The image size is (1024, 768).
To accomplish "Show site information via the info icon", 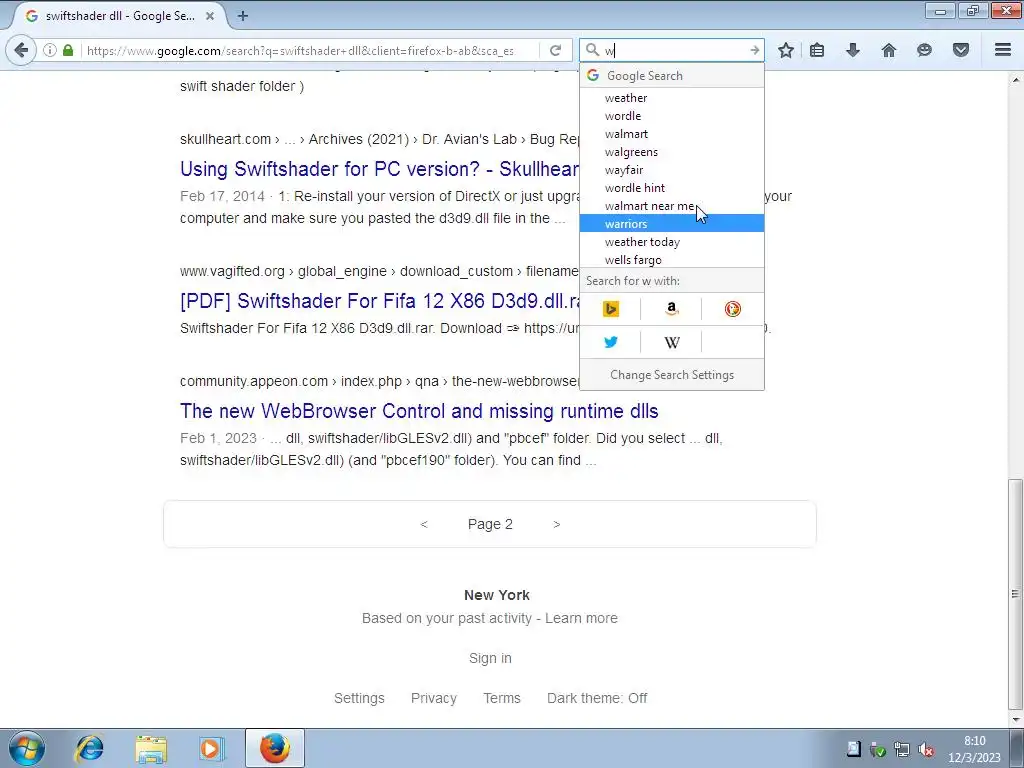I will [x=50, y=50].
